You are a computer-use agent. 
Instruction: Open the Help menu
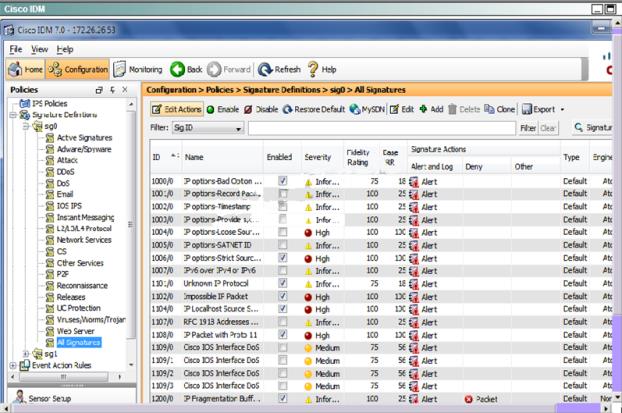tap(65, 49)
